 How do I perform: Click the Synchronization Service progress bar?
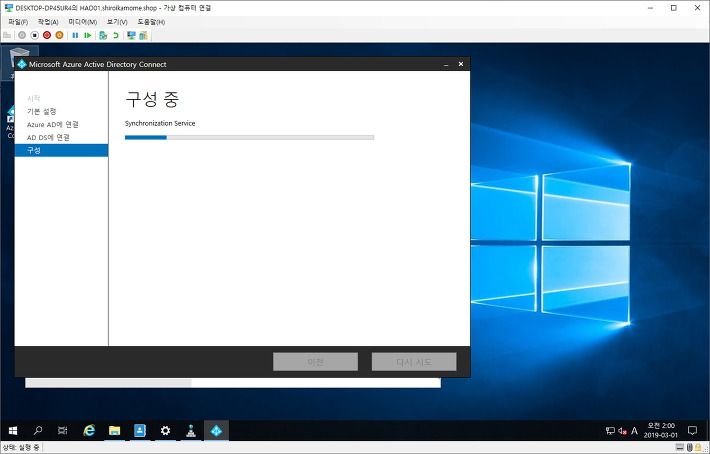click(x=249, y=138)
